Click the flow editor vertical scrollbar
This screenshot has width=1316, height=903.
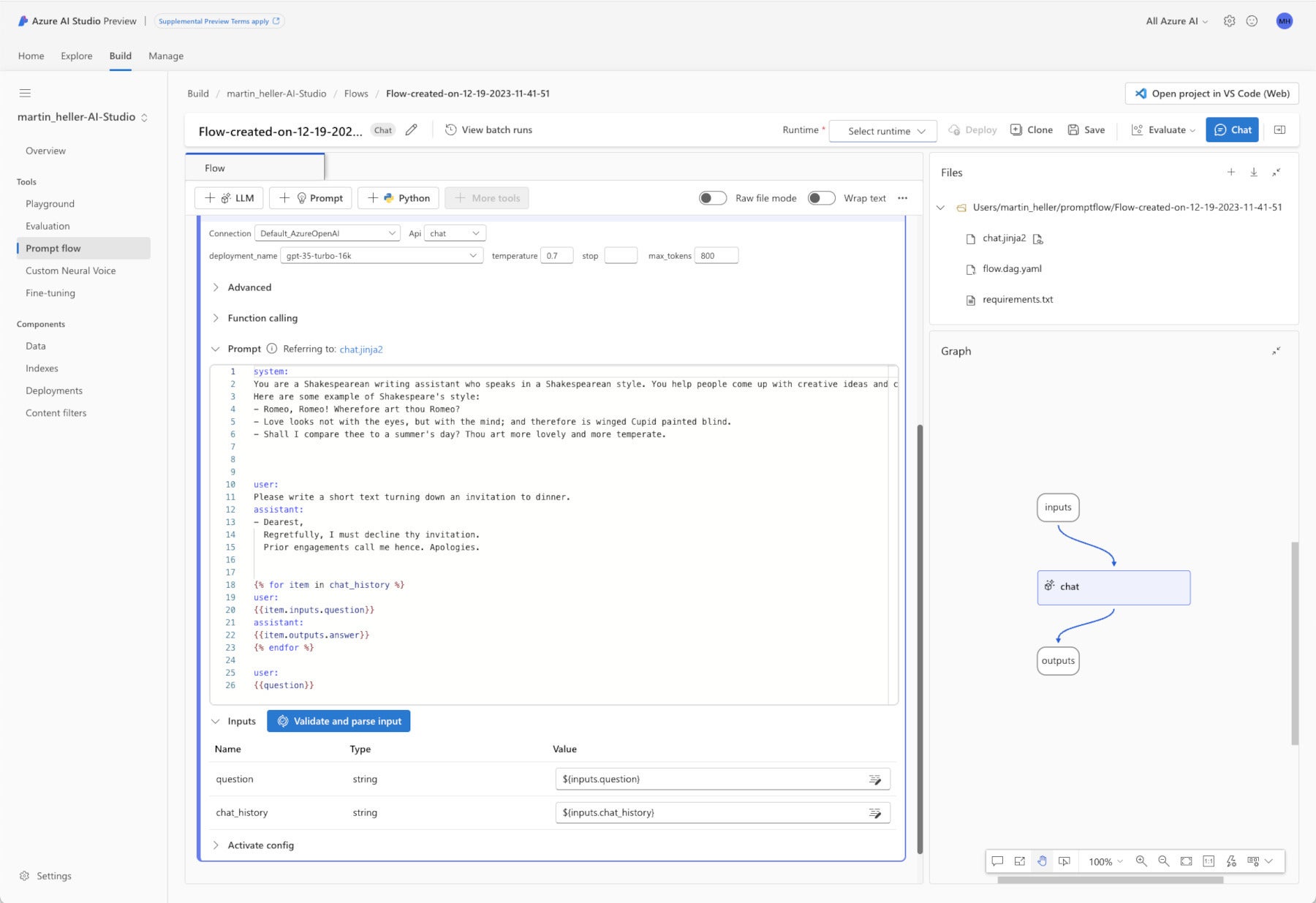tap(920, 639)
